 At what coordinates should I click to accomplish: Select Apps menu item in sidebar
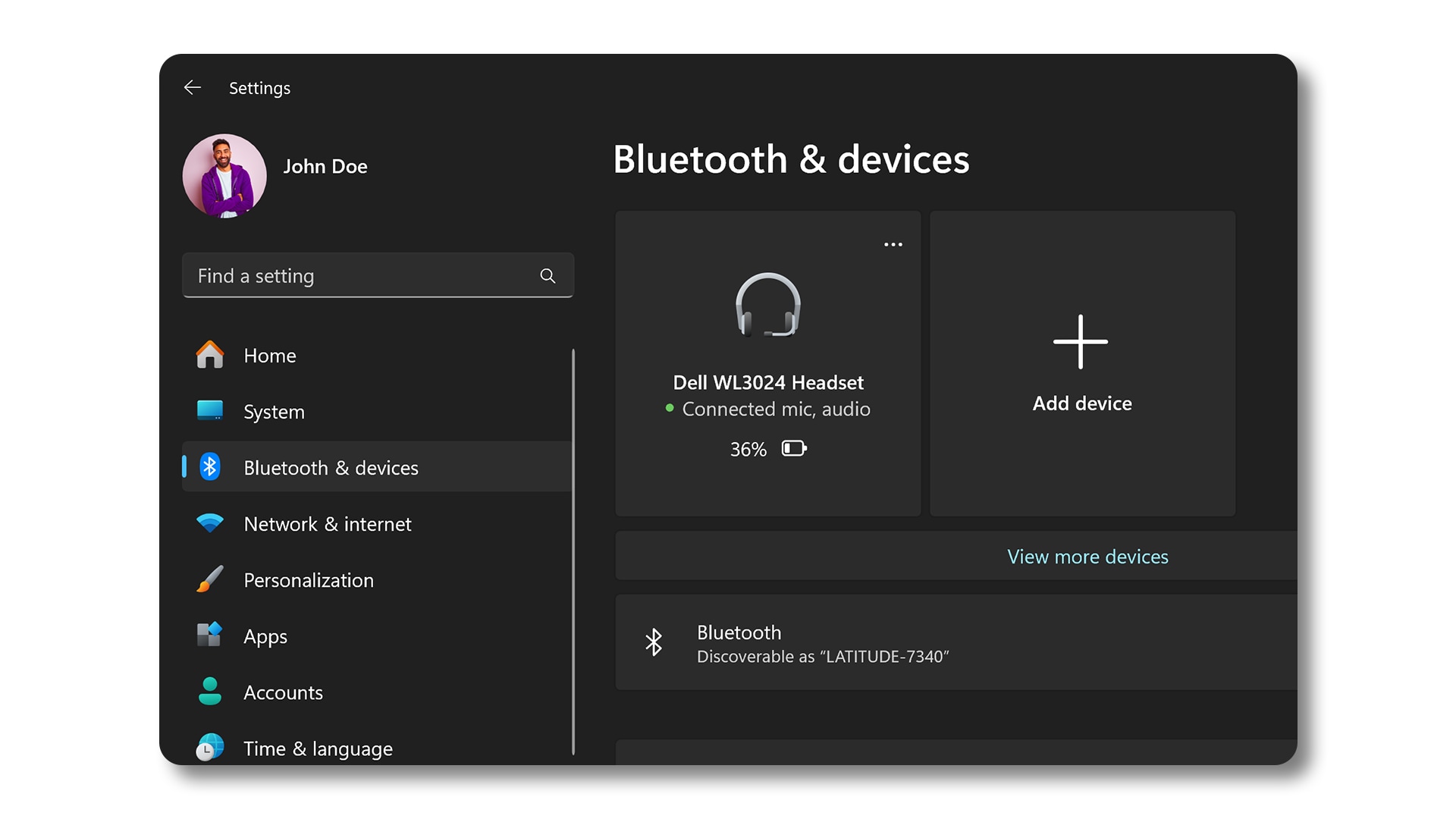[x=263, y=636]
